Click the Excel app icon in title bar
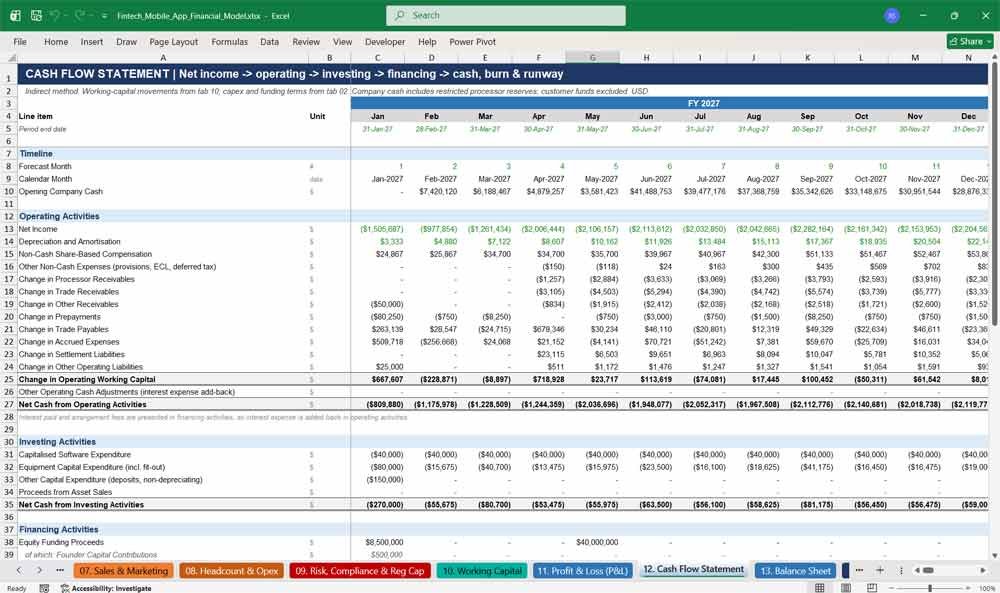1000x593 pixels. click(15, 15)
